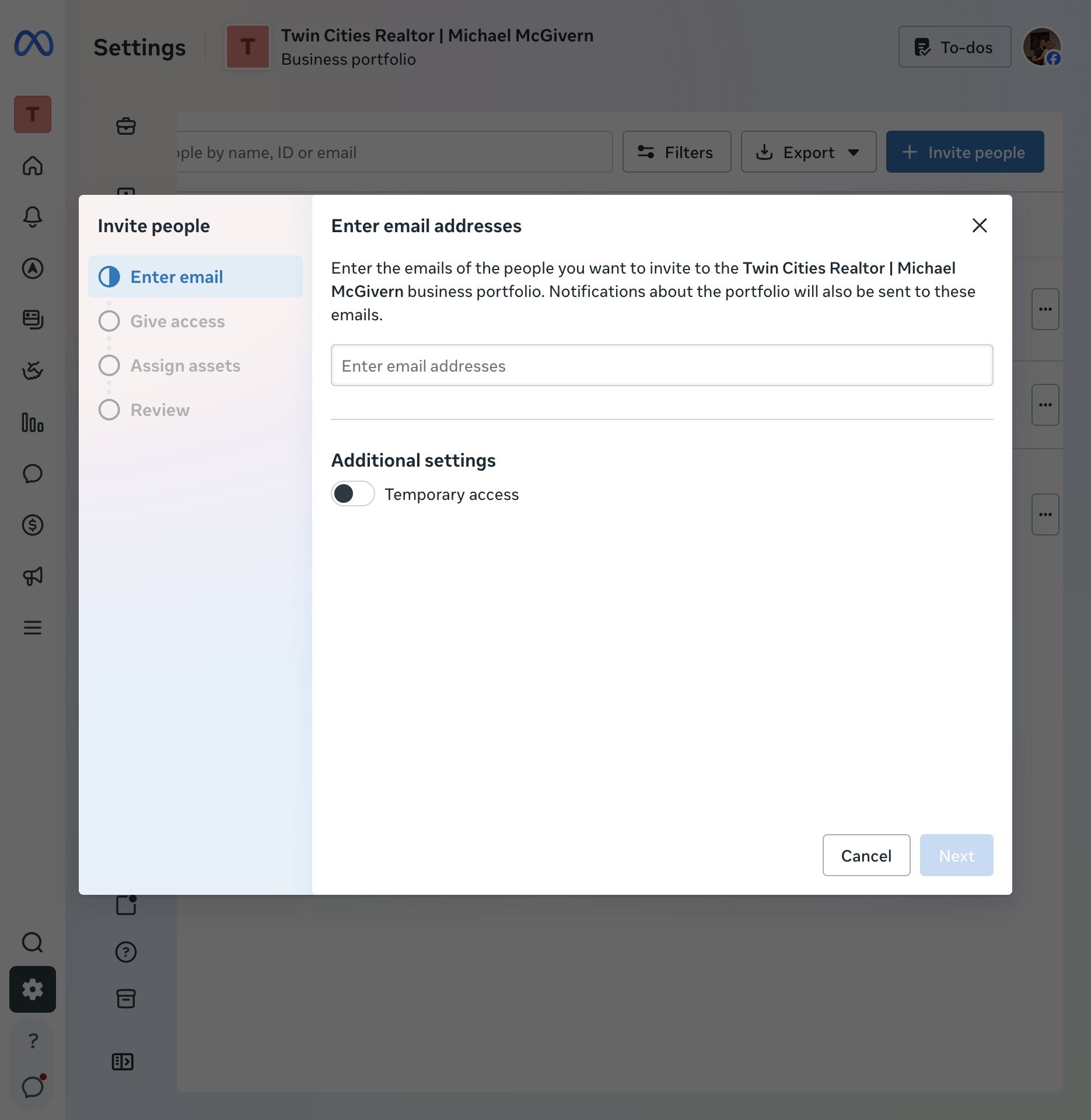Open archive box icon in settings nav
The height and width of the screenshot is (1120, 1091).
click(126, 999)
